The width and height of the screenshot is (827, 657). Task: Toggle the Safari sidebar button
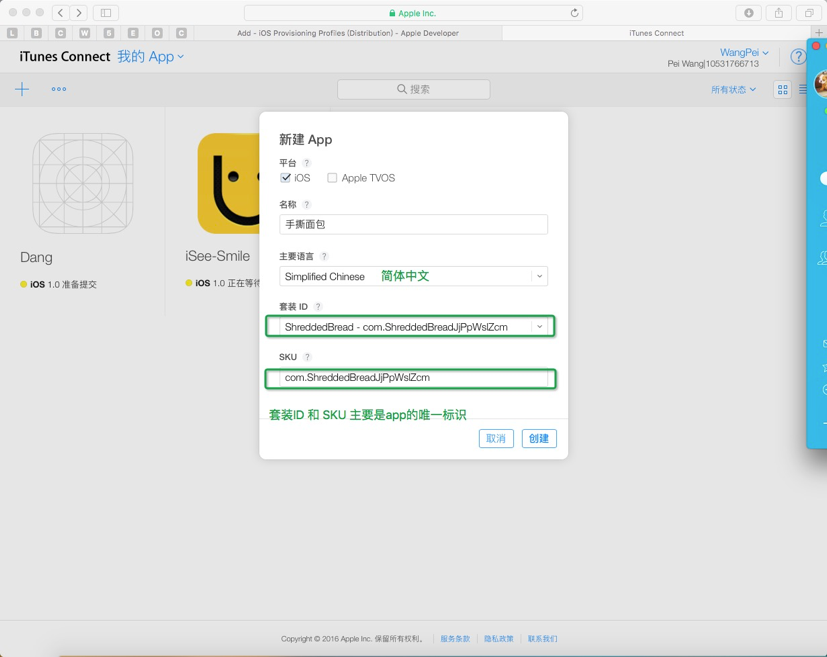(x=105, y=13)
